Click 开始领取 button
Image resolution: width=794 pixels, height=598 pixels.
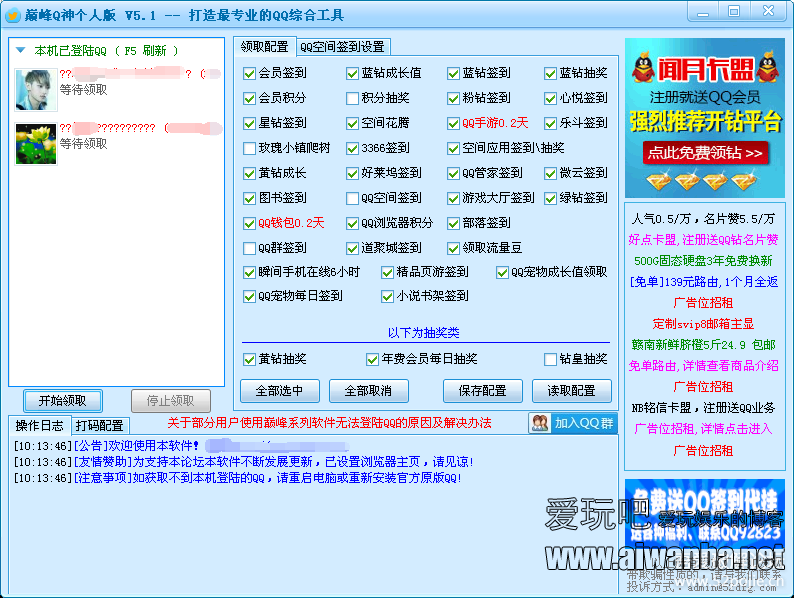pos(63,401)
